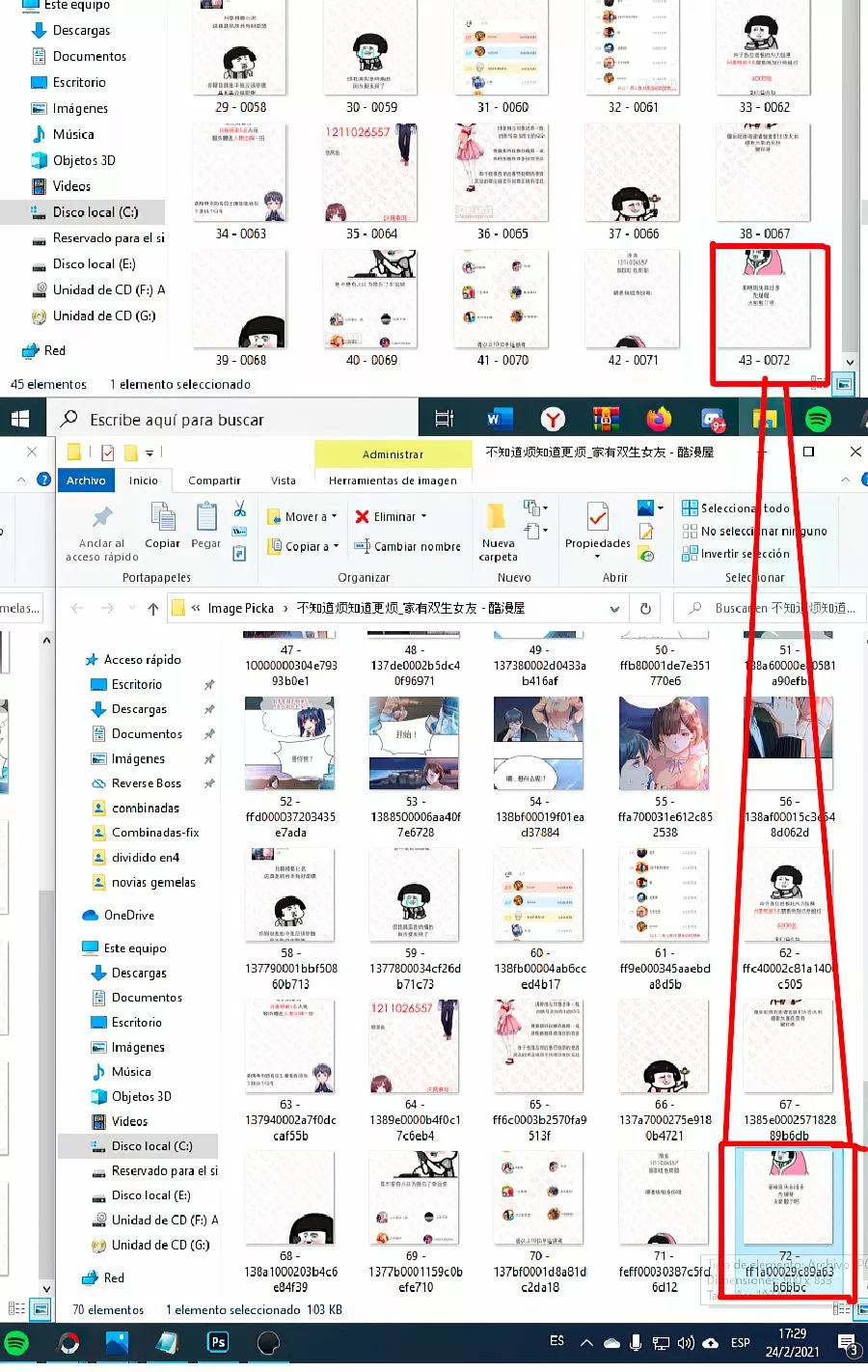The width and height of the screenshot is (868, 1372).
Task: Switch to the Compartir ribbon tab
Action: pos(214,480)
